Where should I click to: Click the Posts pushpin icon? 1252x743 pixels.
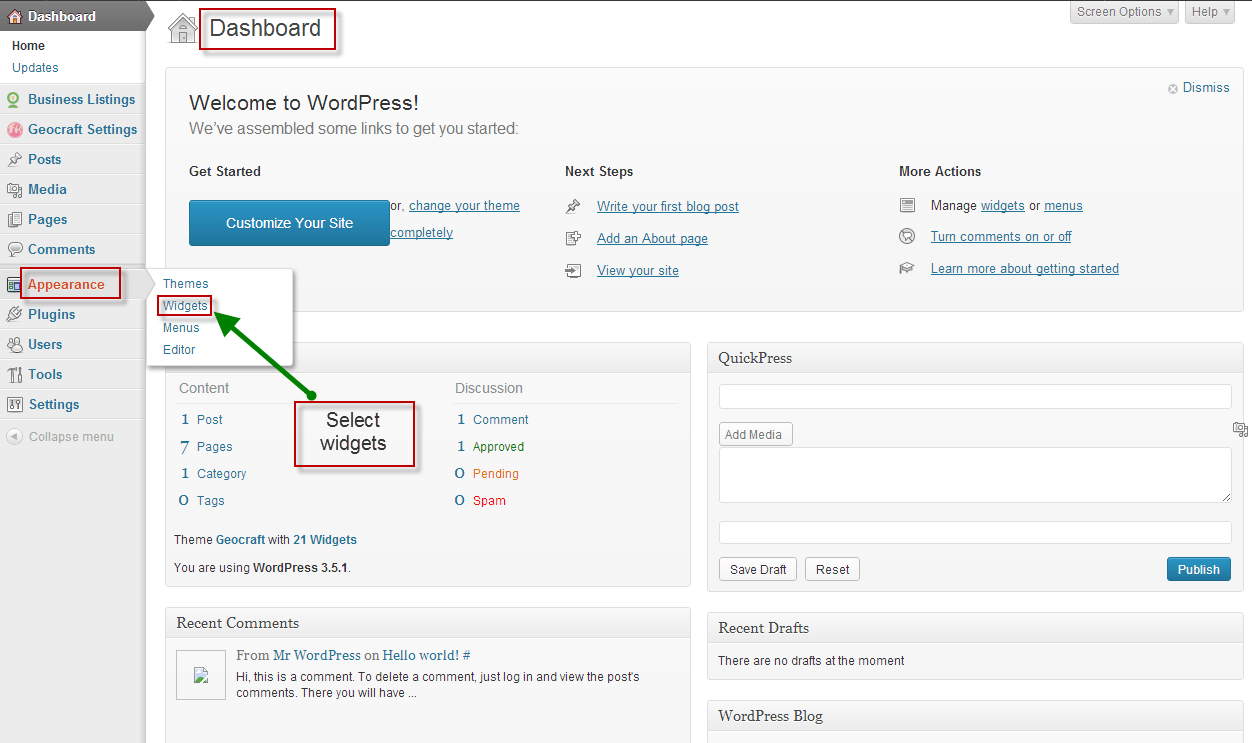(x=14, y=159)
